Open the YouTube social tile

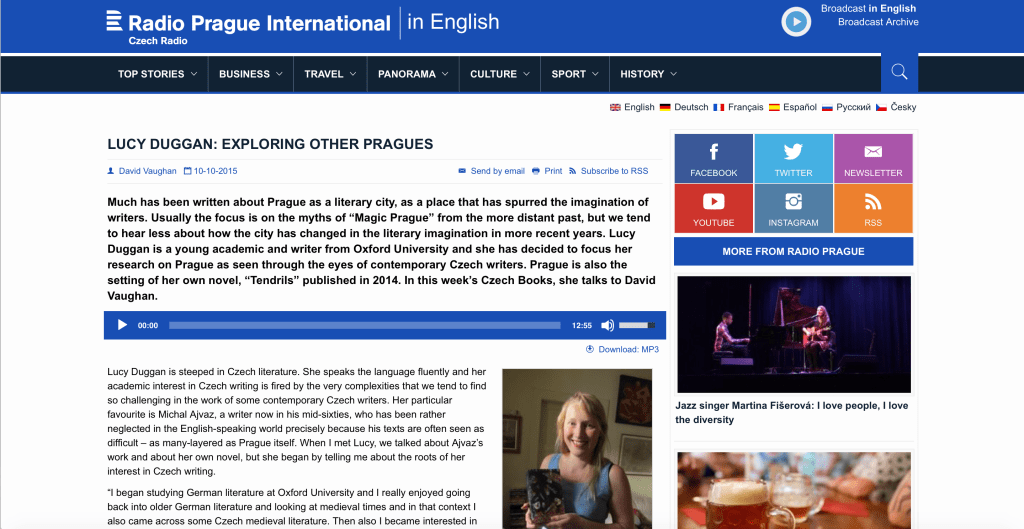tap(713, 208)
